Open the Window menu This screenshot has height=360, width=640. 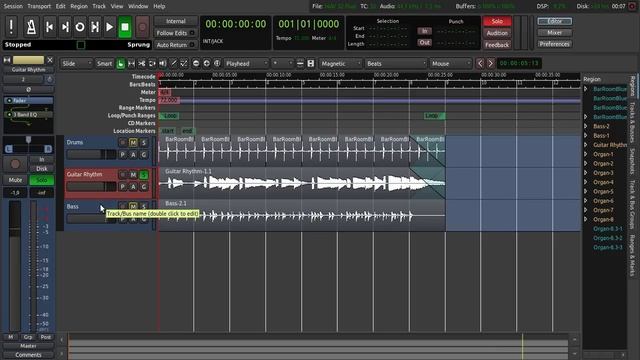pyautogui.click(x=138, y=6)
